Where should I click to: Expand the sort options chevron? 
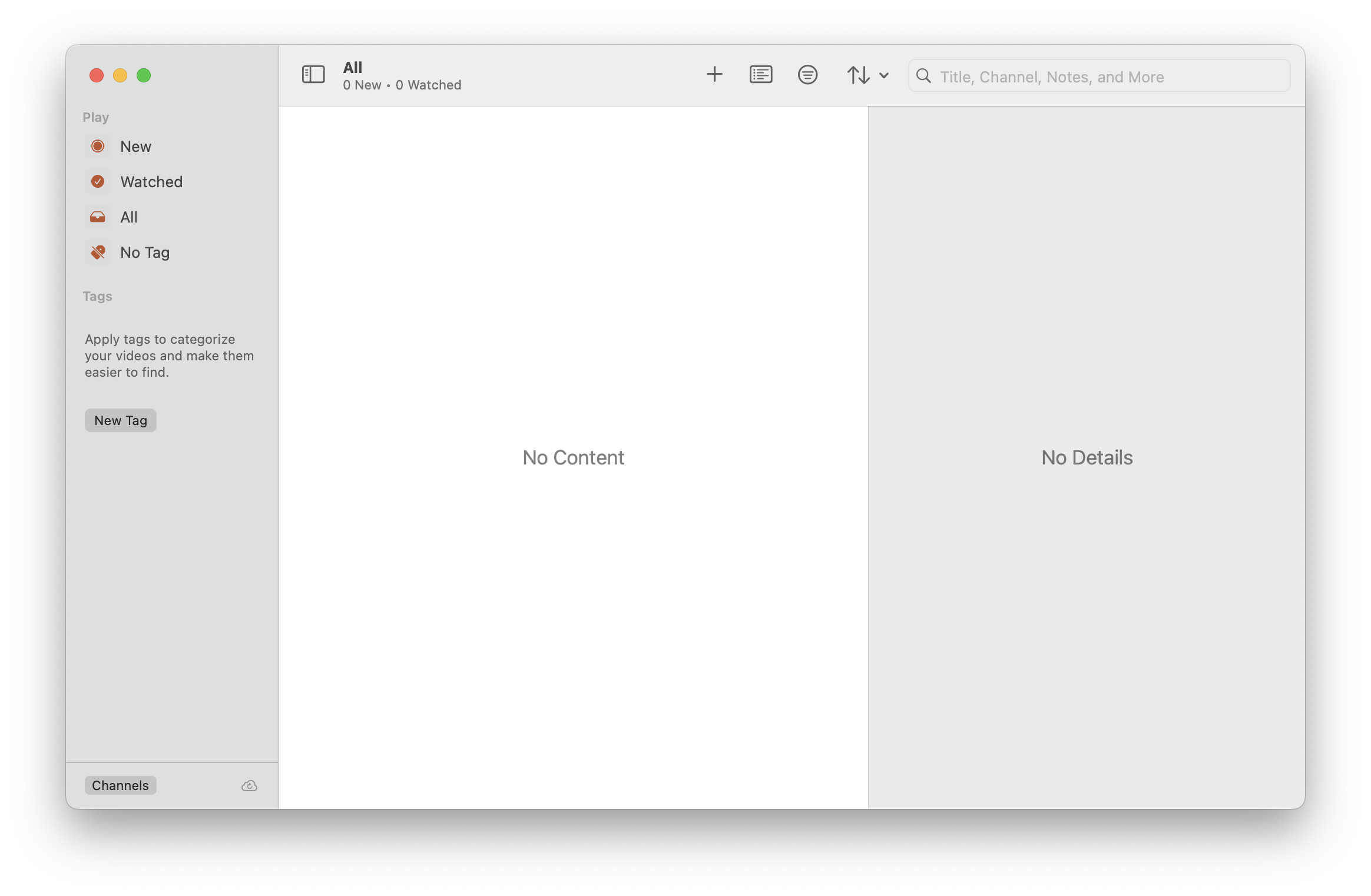pos(883,75)
